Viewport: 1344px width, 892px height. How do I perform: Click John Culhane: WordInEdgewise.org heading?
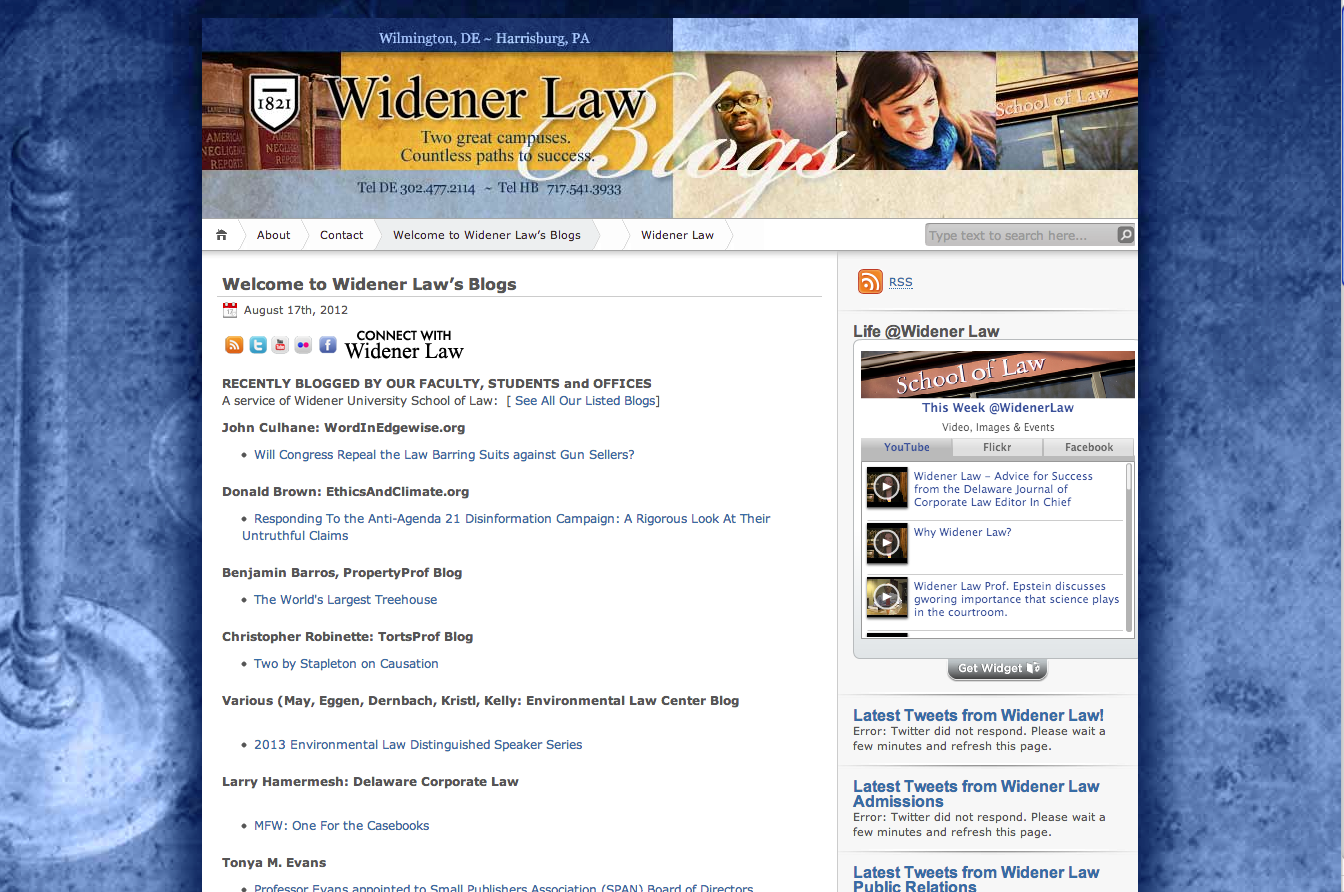click(343, 428)
